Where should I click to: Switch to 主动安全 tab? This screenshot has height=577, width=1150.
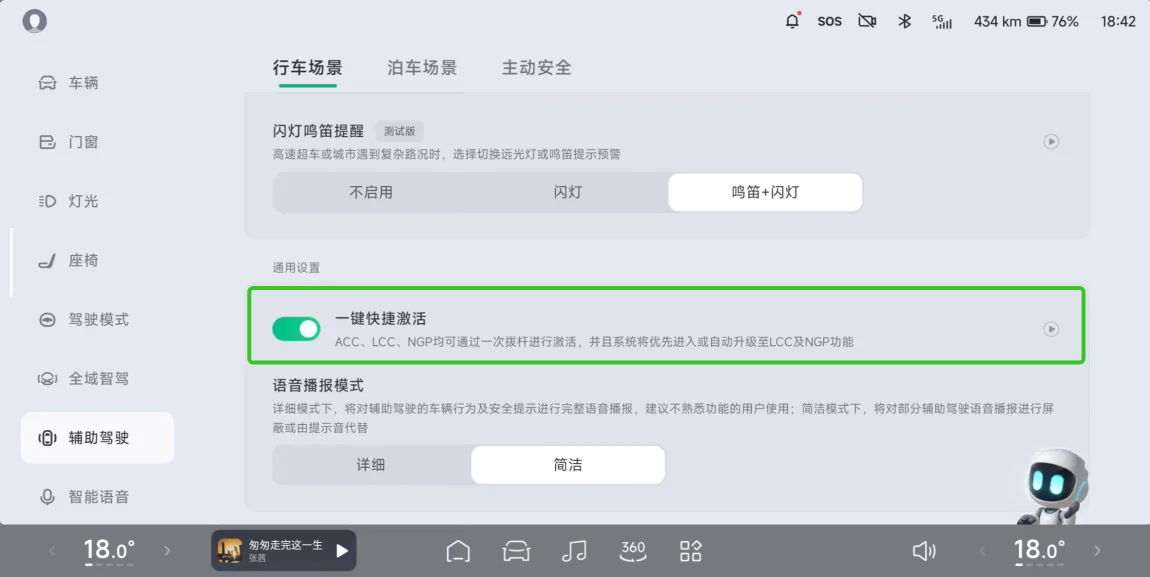tap(536, 67)
